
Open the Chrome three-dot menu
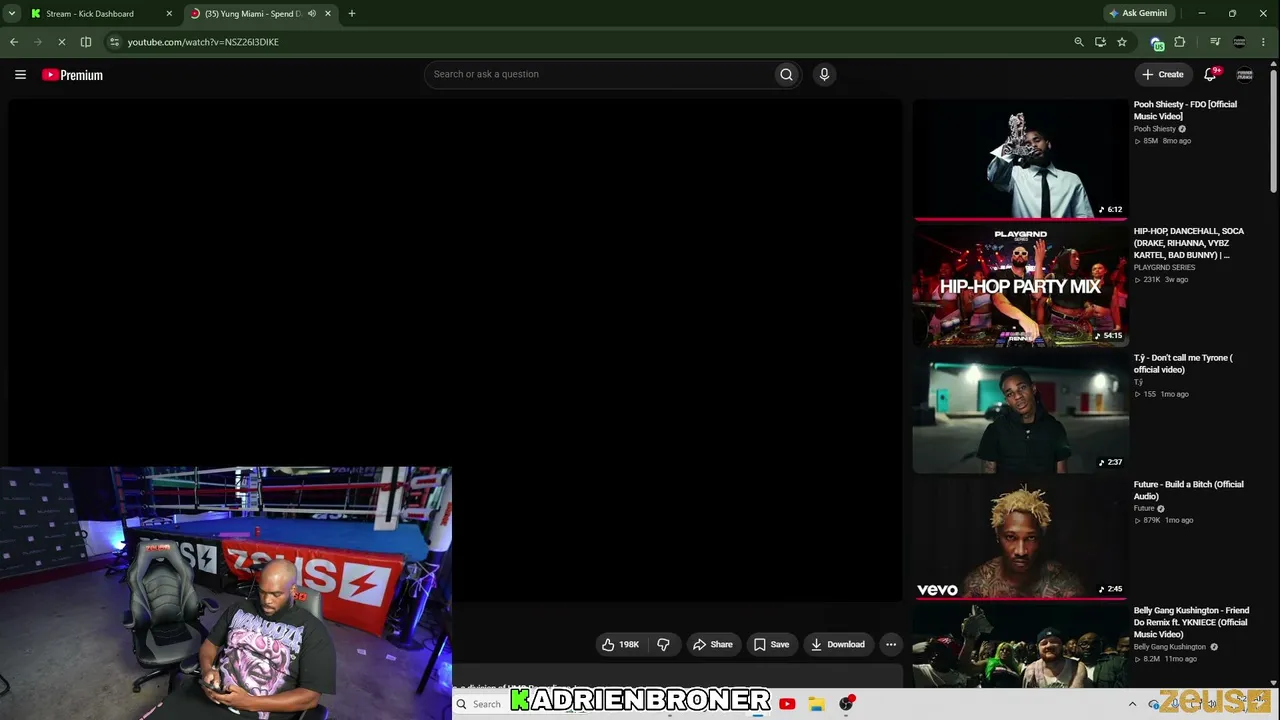click(x=1264, y=42)
